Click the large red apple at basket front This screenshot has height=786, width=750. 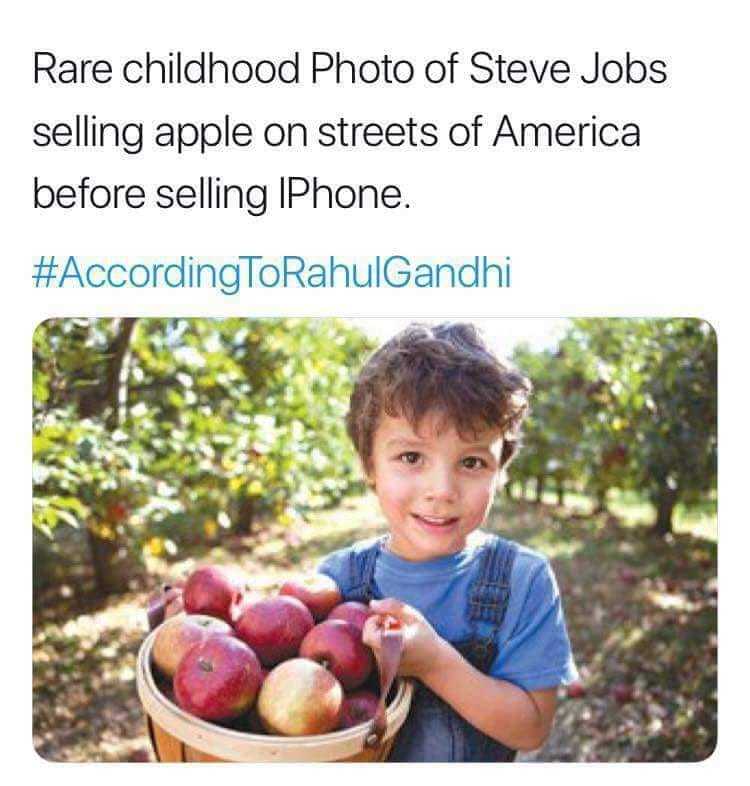coord(217,678)
